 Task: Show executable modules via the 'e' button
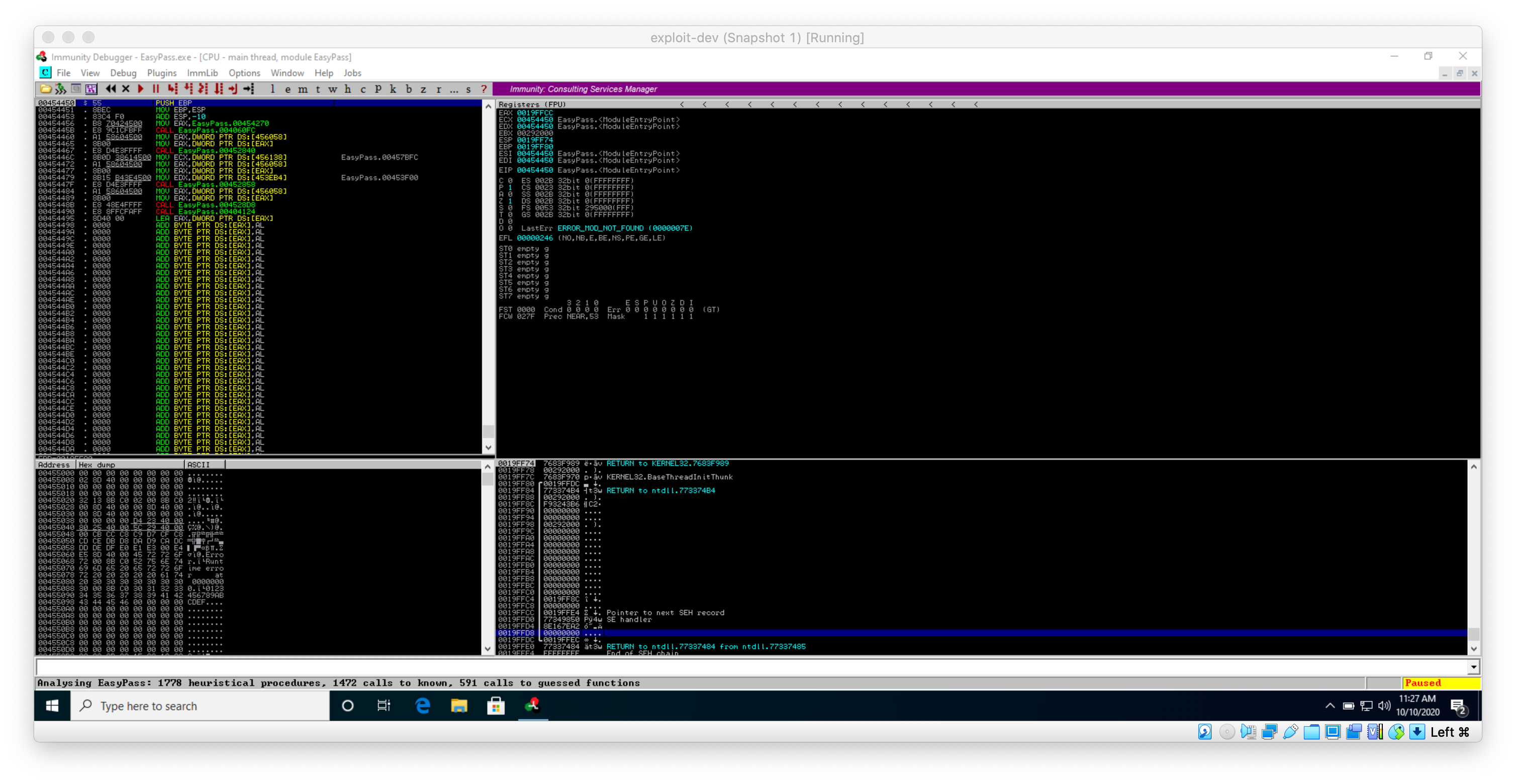[288, 89]
